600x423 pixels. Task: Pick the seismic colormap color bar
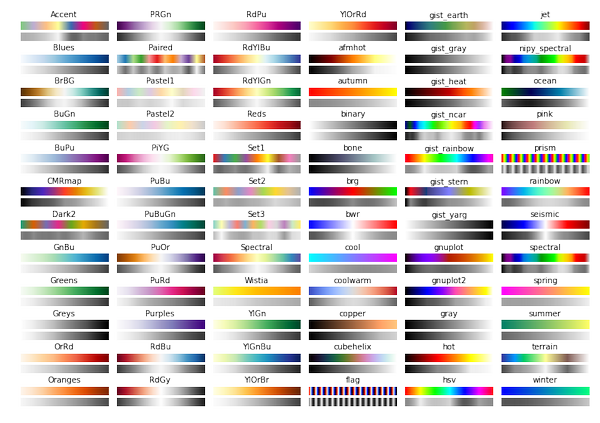click(x=545, y=224)
